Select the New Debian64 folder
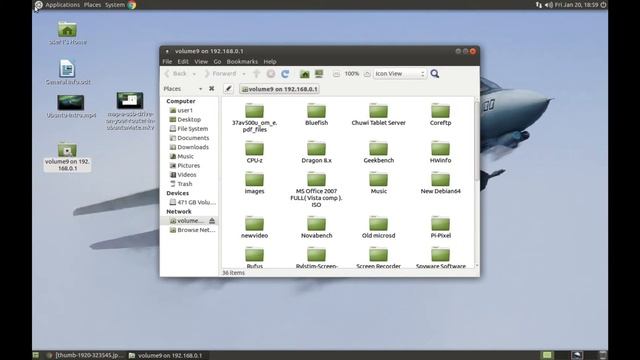Viewport: 640px width, 360px height. click(440, 183)
